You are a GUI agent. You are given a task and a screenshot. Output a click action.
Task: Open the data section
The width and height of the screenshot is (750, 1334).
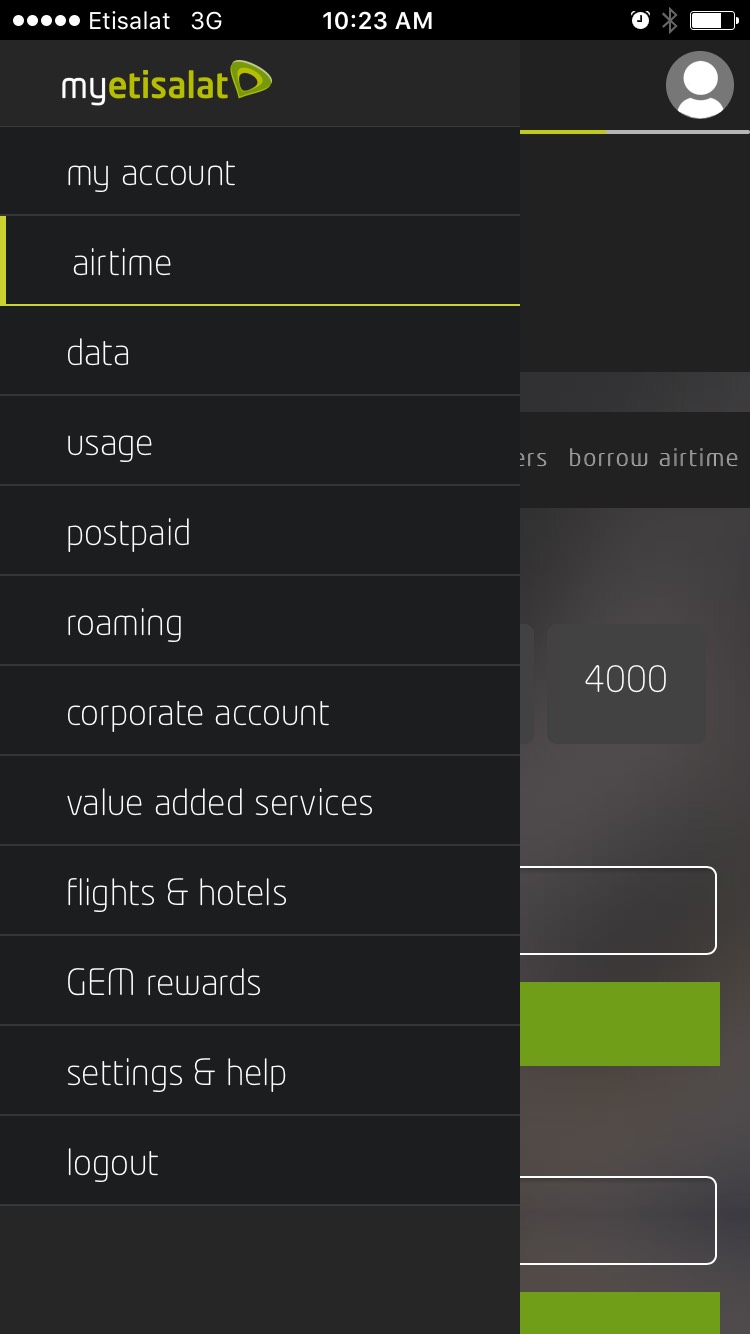pos(260,352)
